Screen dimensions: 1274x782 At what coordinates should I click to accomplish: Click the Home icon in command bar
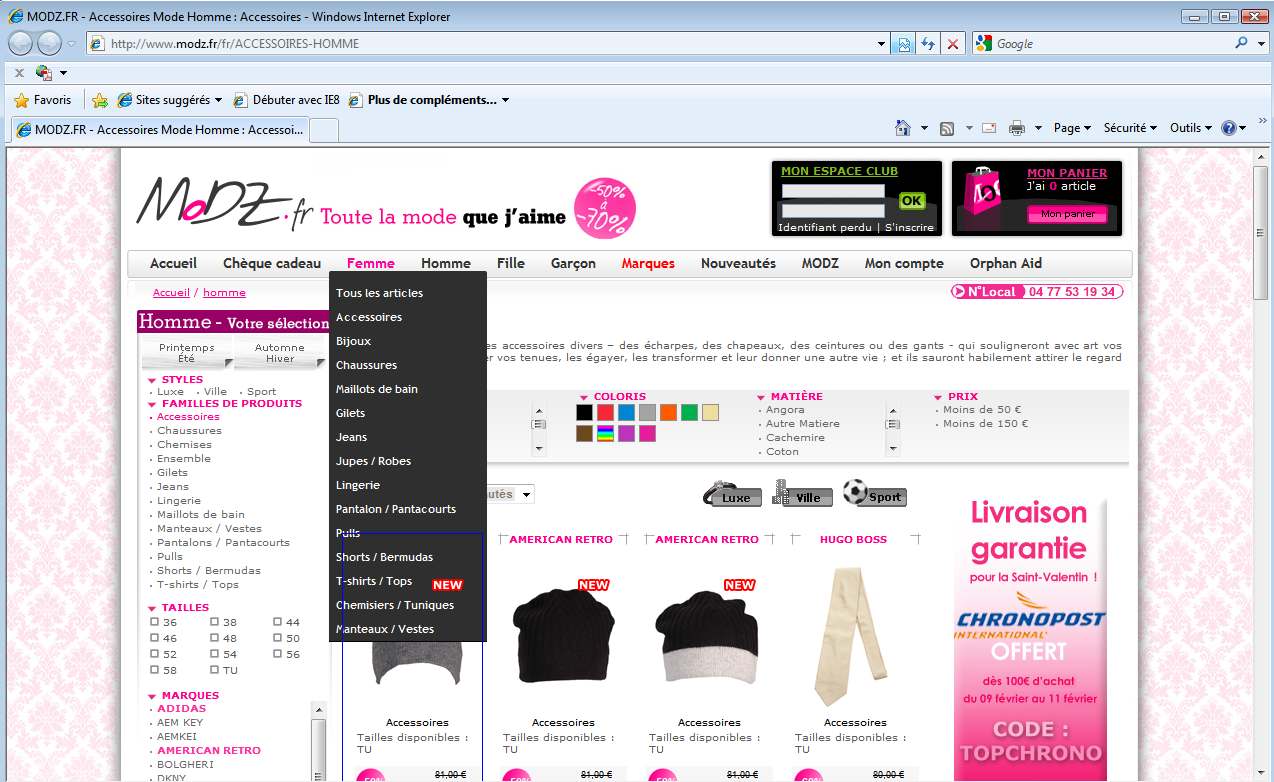click(x=903, y=128)
